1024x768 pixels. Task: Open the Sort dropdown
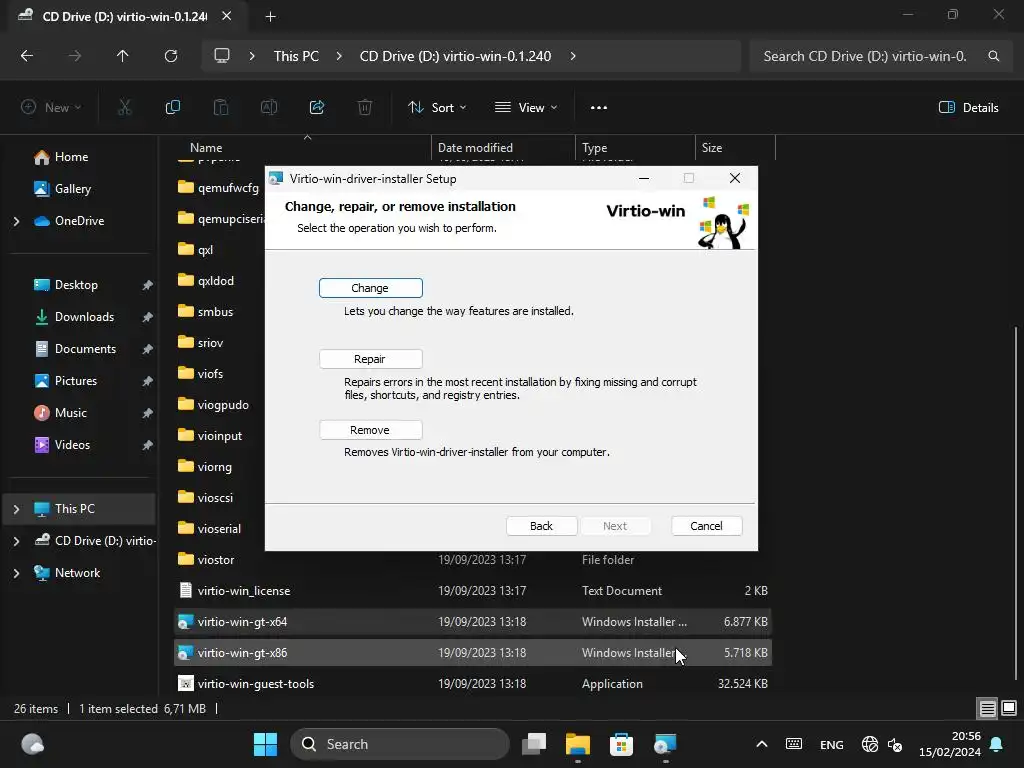pyautogui.click(x=437, y=107)
